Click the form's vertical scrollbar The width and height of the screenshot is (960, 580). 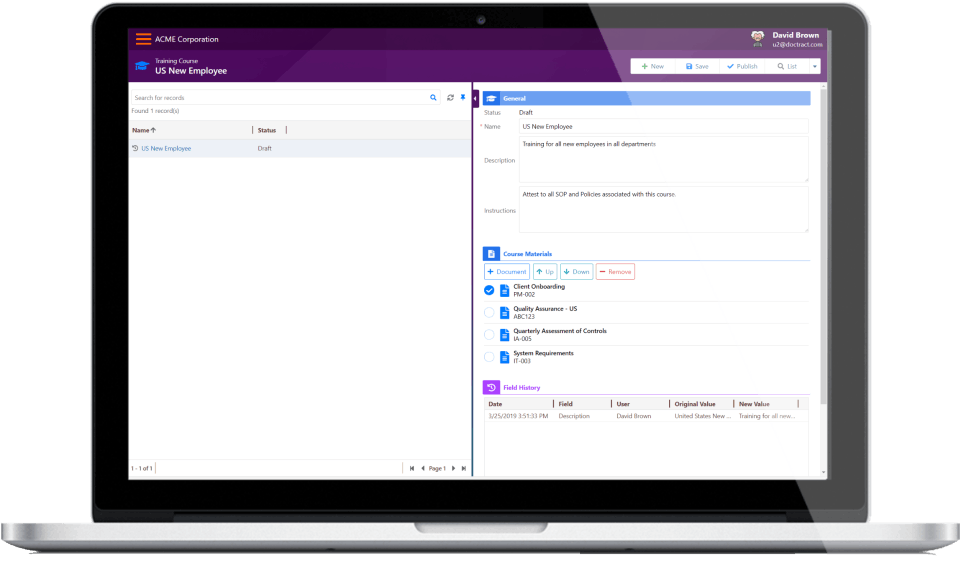823,245
